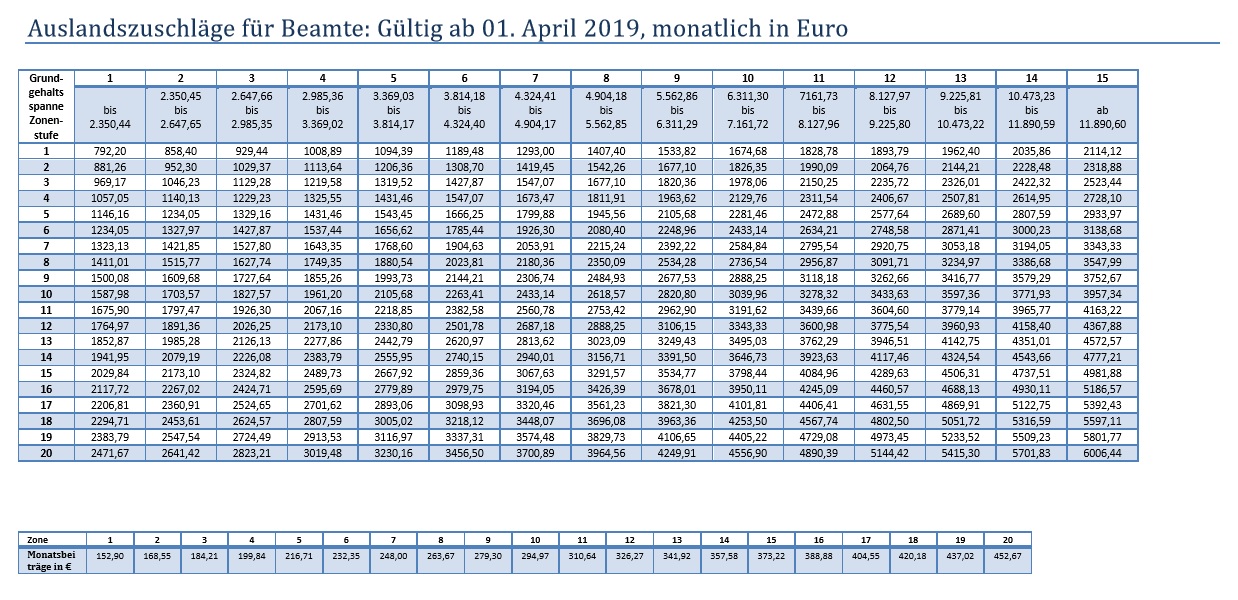Click monthly amount 152,90 for zone 1
This screenshot has height=600, width=1238.
110,554
